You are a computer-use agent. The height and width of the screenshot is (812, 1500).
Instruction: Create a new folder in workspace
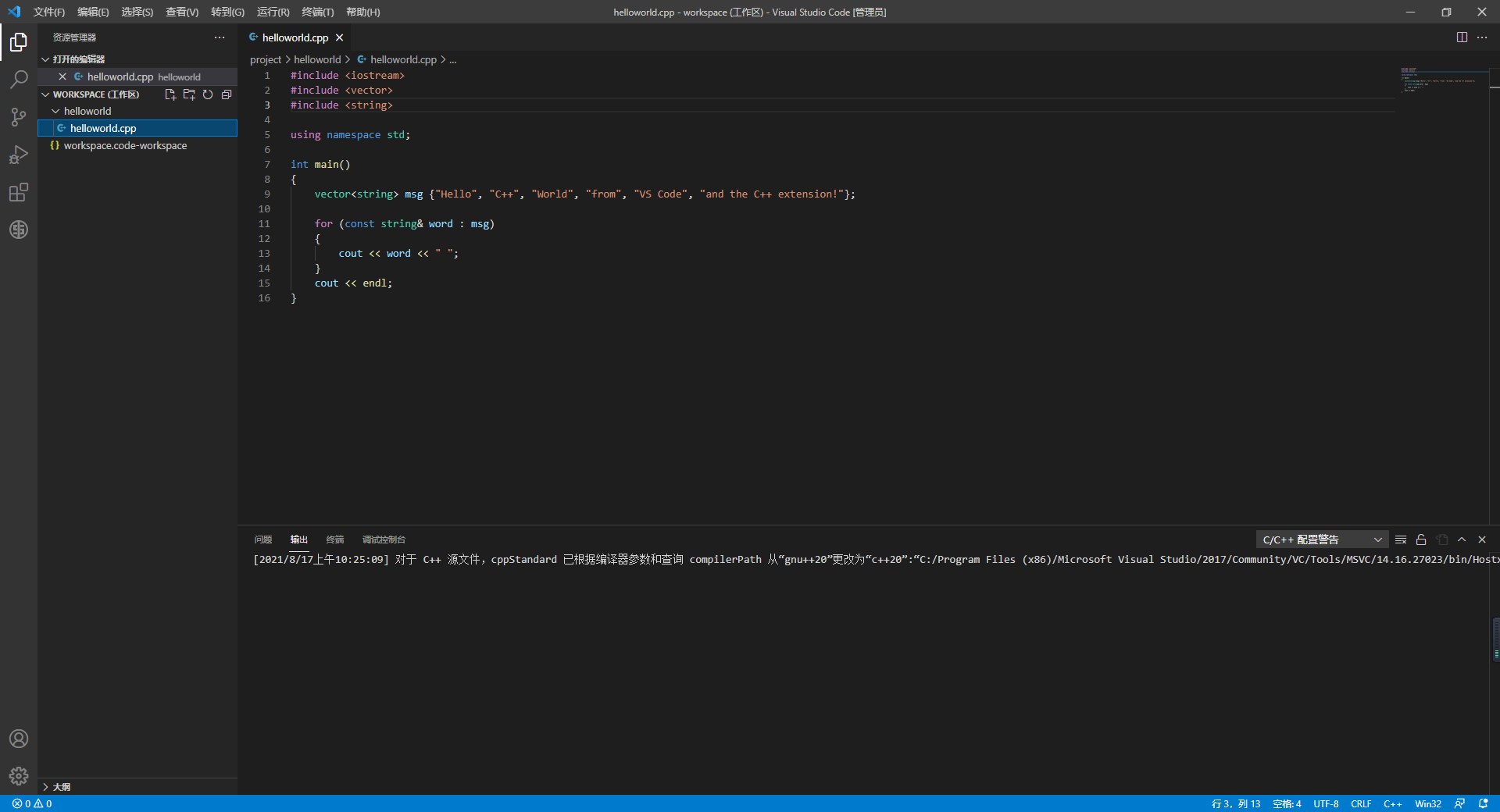(x=189, y=94)
